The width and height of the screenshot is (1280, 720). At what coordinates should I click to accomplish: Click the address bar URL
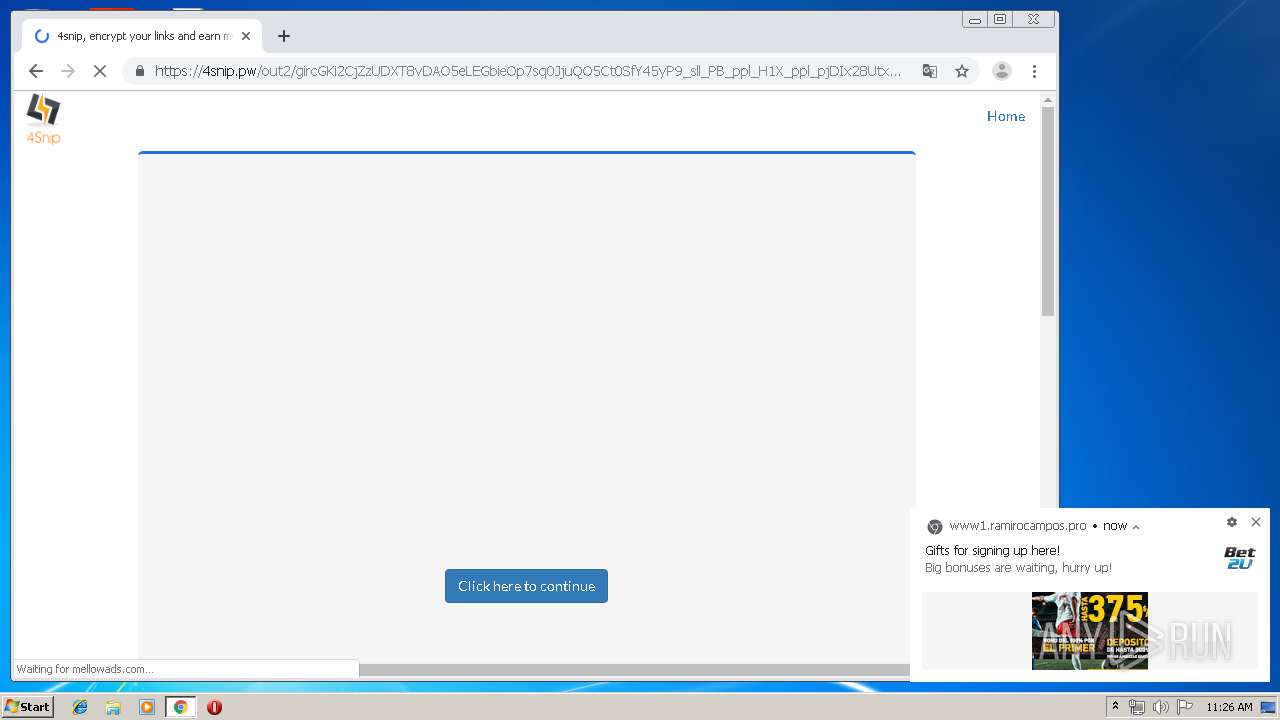coord(528,71)
